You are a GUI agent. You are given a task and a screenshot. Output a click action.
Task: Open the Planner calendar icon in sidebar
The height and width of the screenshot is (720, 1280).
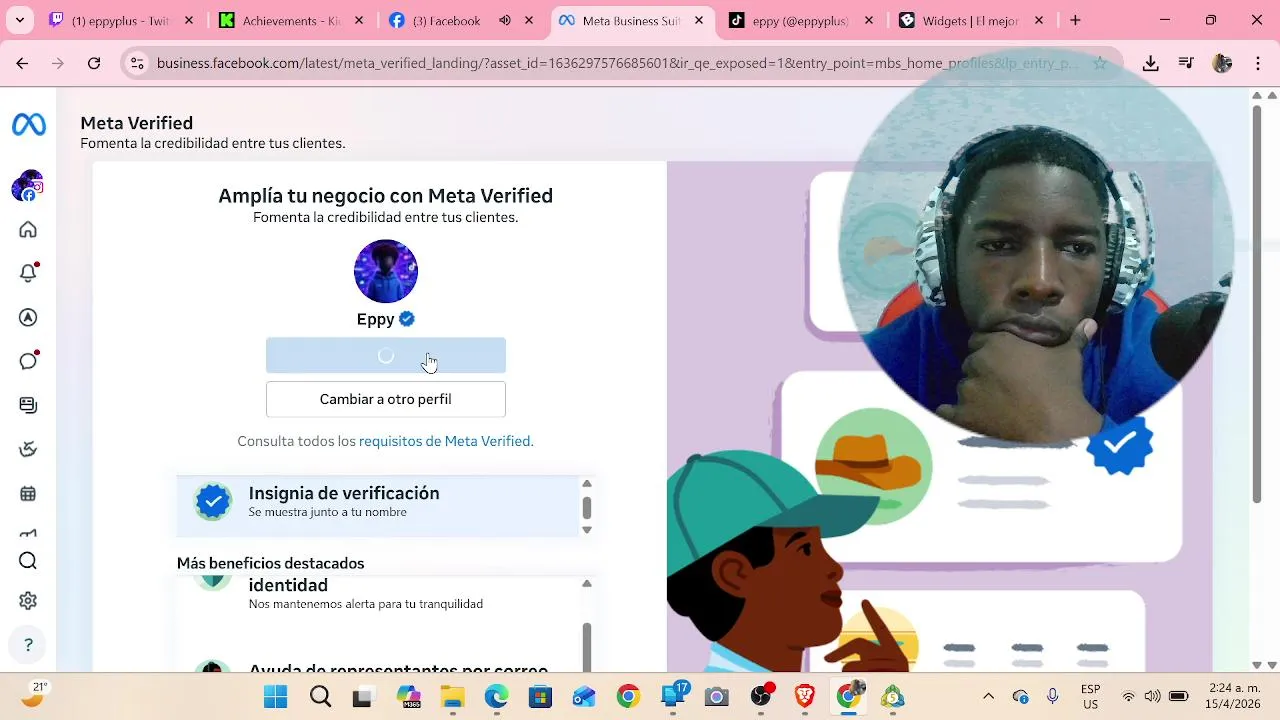(x=28, y=493)
